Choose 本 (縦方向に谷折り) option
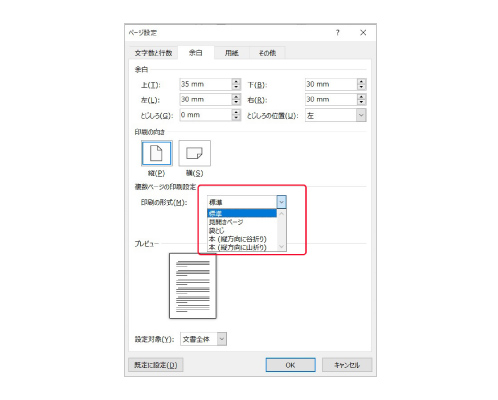The width and height of the screenshot is (498, 400). point(242,239)
